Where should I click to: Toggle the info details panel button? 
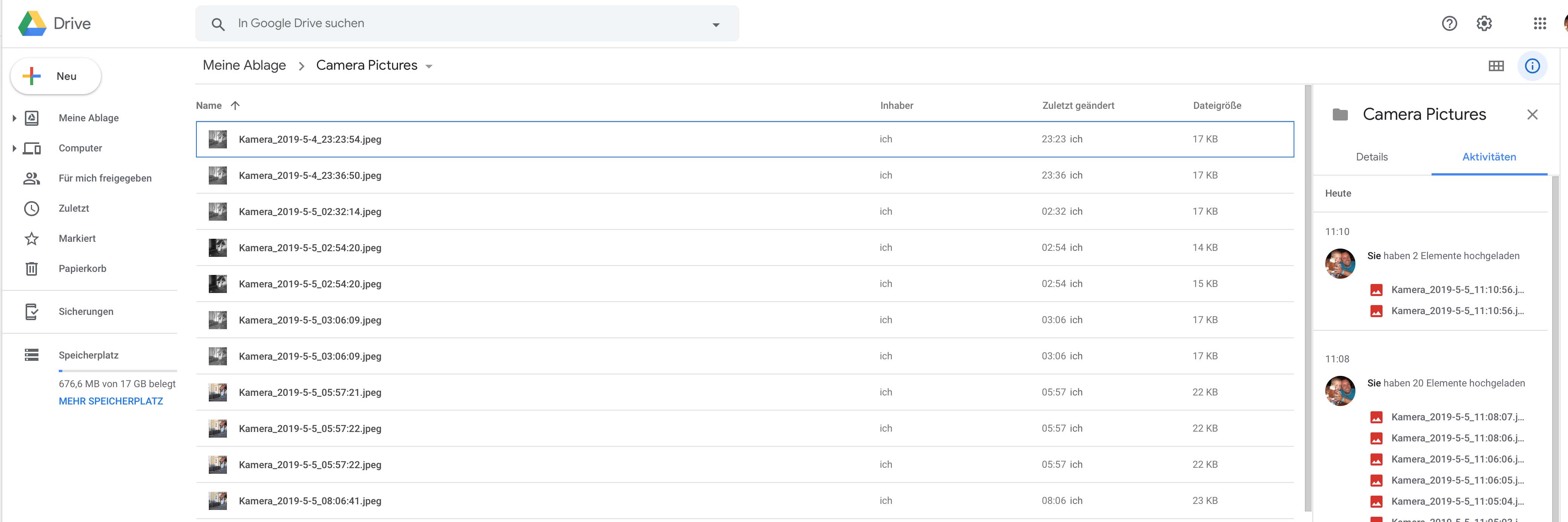[1532, 66]
